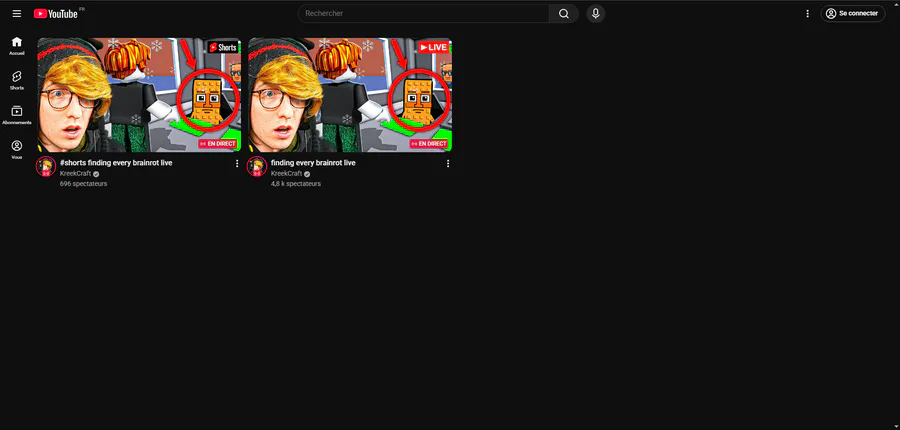Open the three-dot menu of the #shorts video
900x430 pixels.
(x=237, y=164)
